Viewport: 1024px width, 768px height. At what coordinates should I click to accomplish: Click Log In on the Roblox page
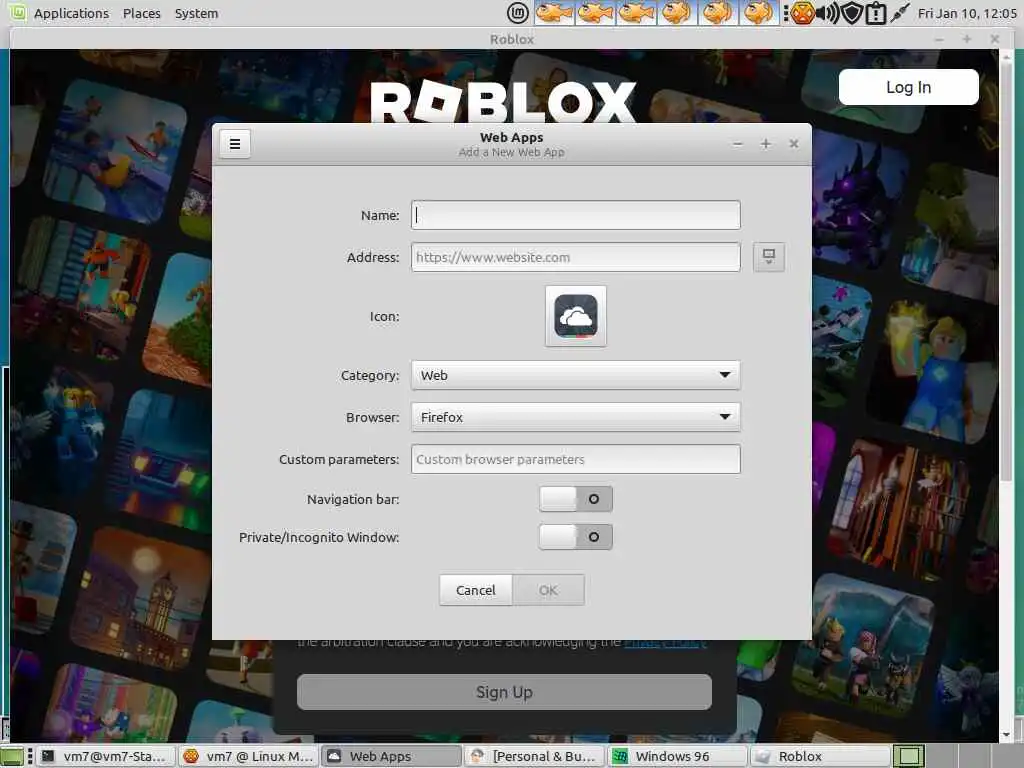point(908,87)
